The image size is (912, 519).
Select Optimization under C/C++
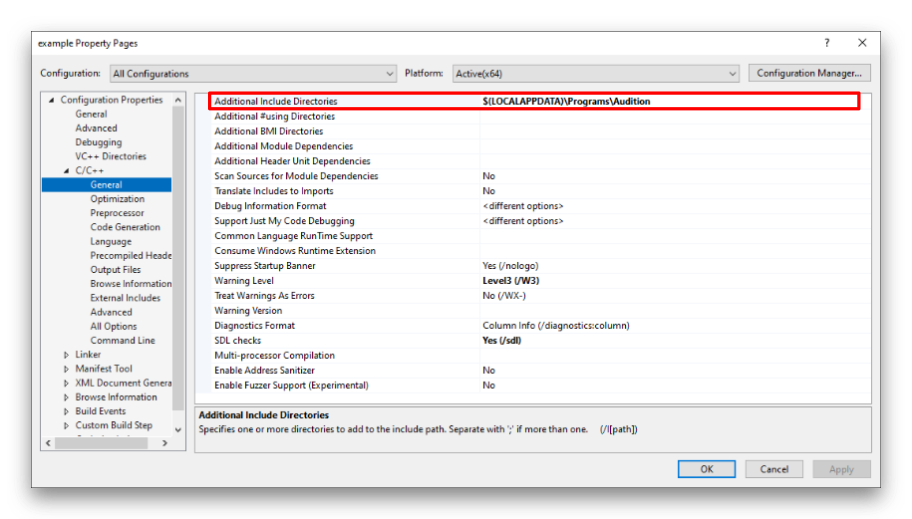(117, 199)
